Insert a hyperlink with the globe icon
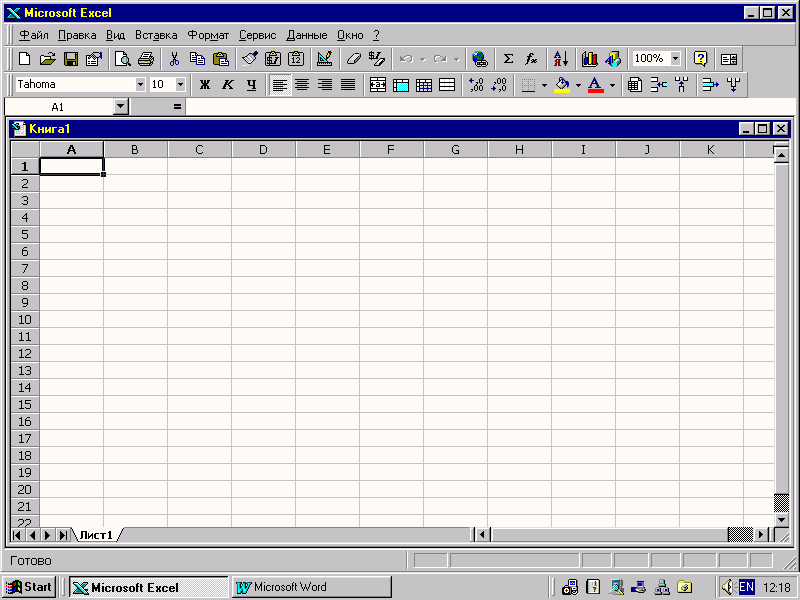Screen dimensions: 800x600 [x=480, y=59]
